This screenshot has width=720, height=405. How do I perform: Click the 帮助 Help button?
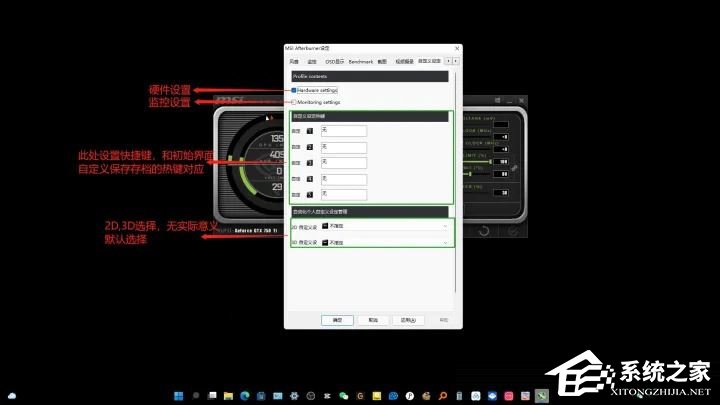click(x=444, y=320)
